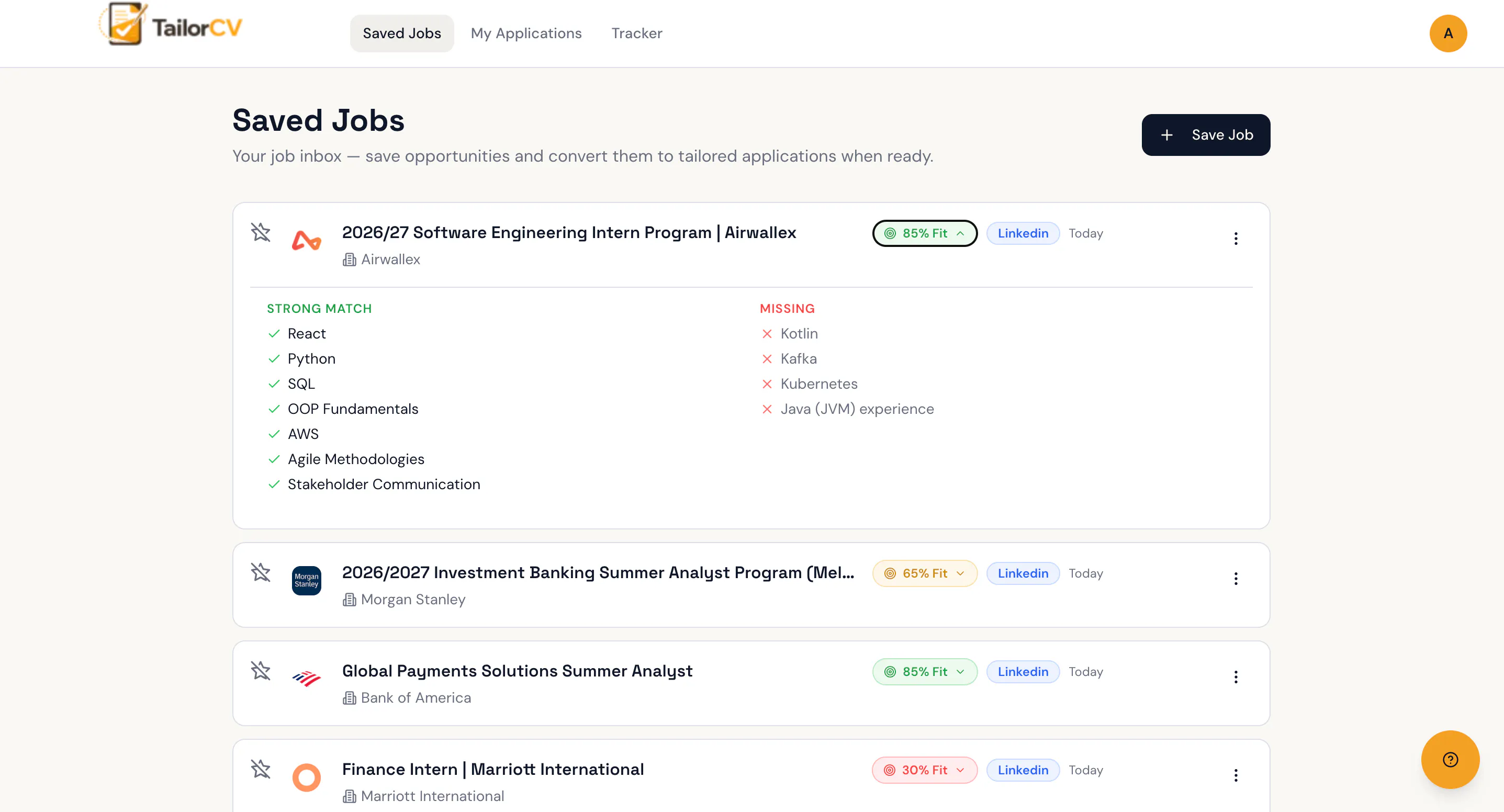Click the Save Job button

(1206, 135)
